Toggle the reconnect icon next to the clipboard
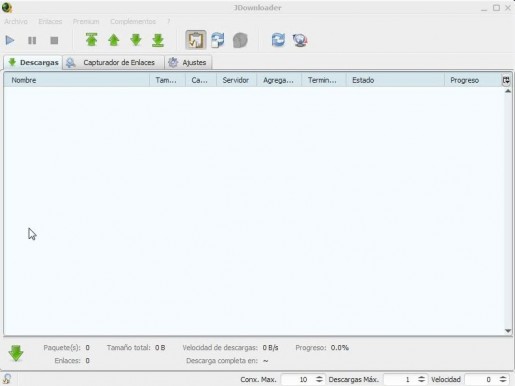515x386 pixels. coord(218,40)
